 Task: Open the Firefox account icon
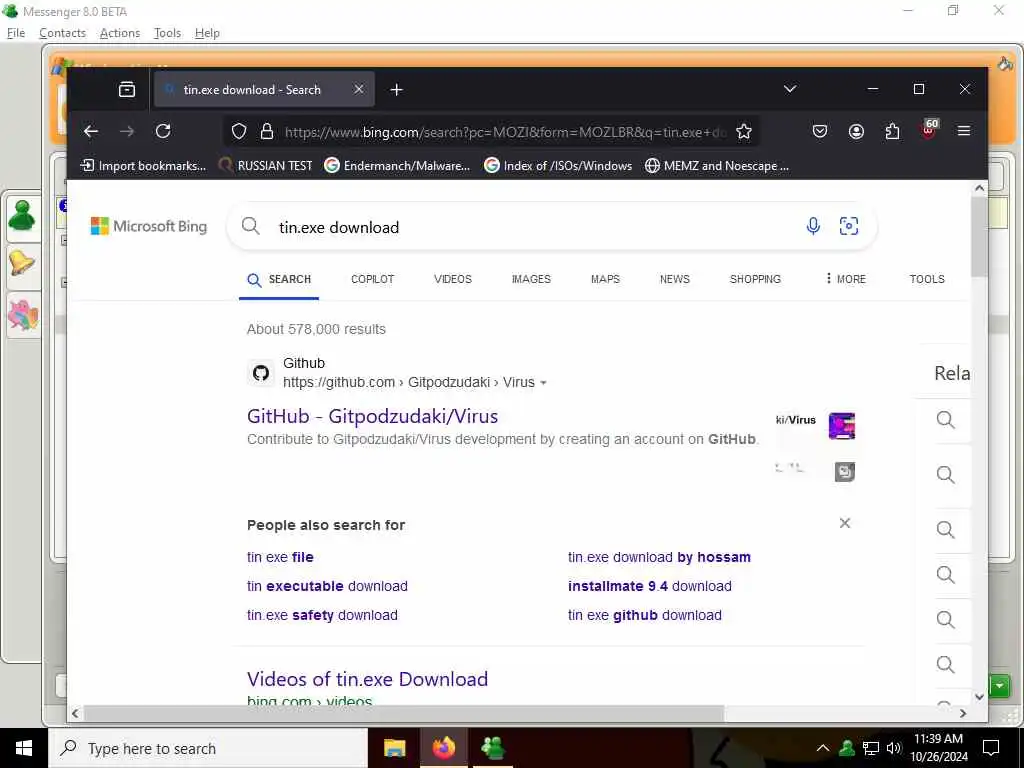click(856, 131)
